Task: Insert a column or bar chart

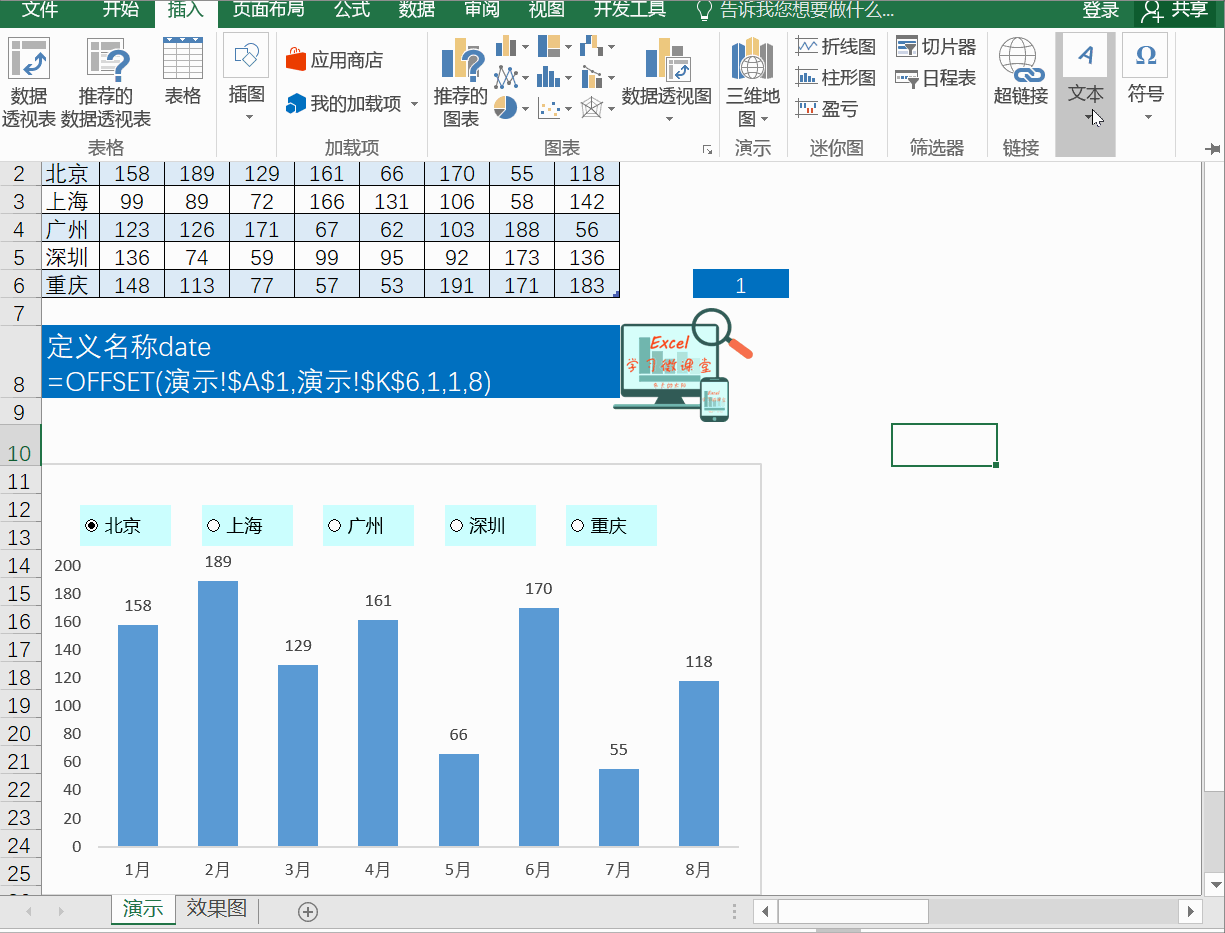Action: [x=512, y=46]
